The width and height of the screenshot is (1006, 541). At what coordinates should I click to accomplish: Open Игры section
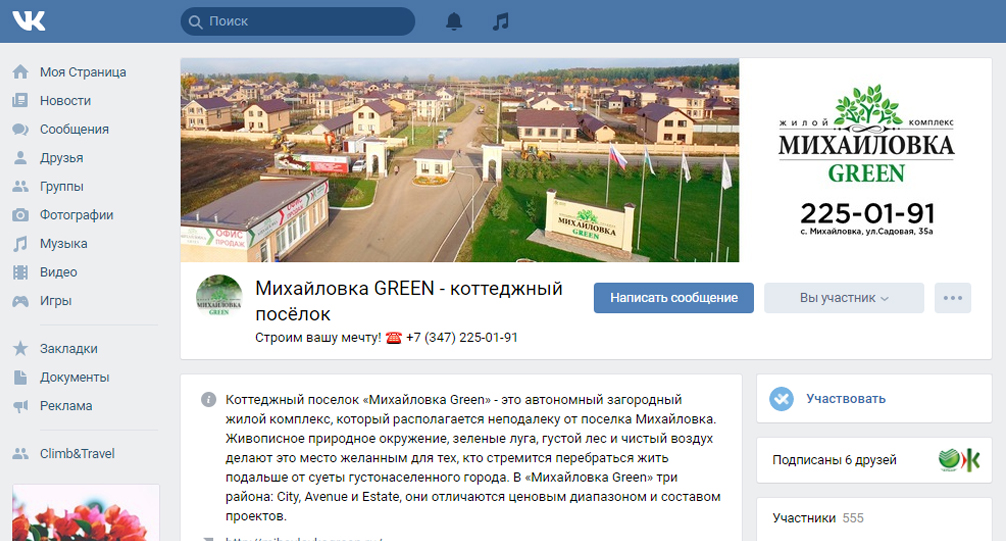56,300
